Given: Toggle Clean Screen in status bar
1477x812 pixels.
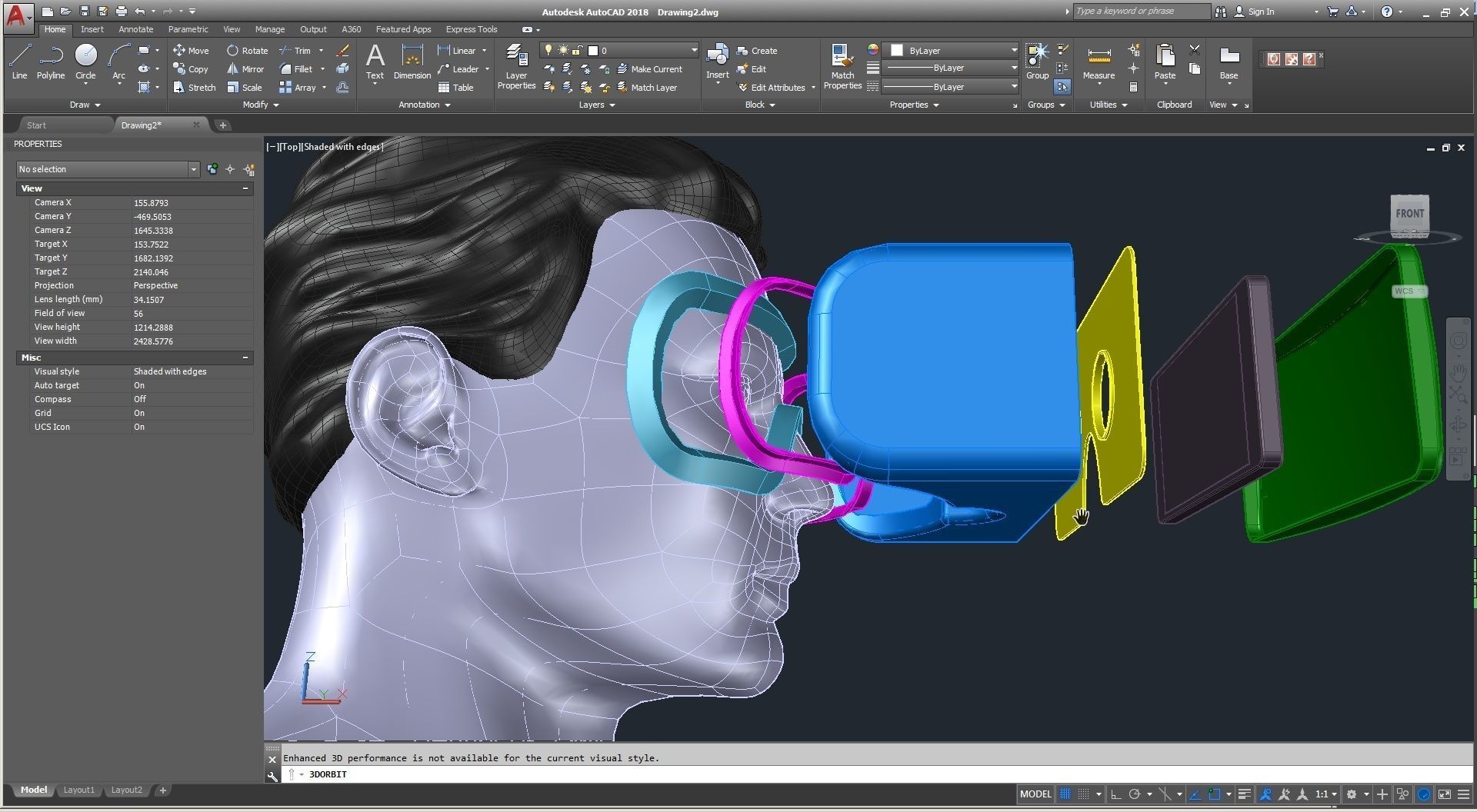Looking at the screenshot, I should pos(1444,794).
